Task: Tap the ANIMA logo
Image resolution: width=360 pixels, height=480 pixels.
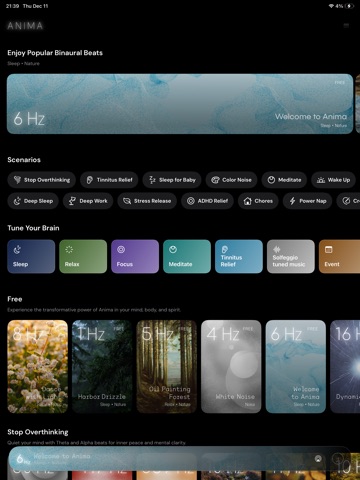Action: tap(25, 26)
